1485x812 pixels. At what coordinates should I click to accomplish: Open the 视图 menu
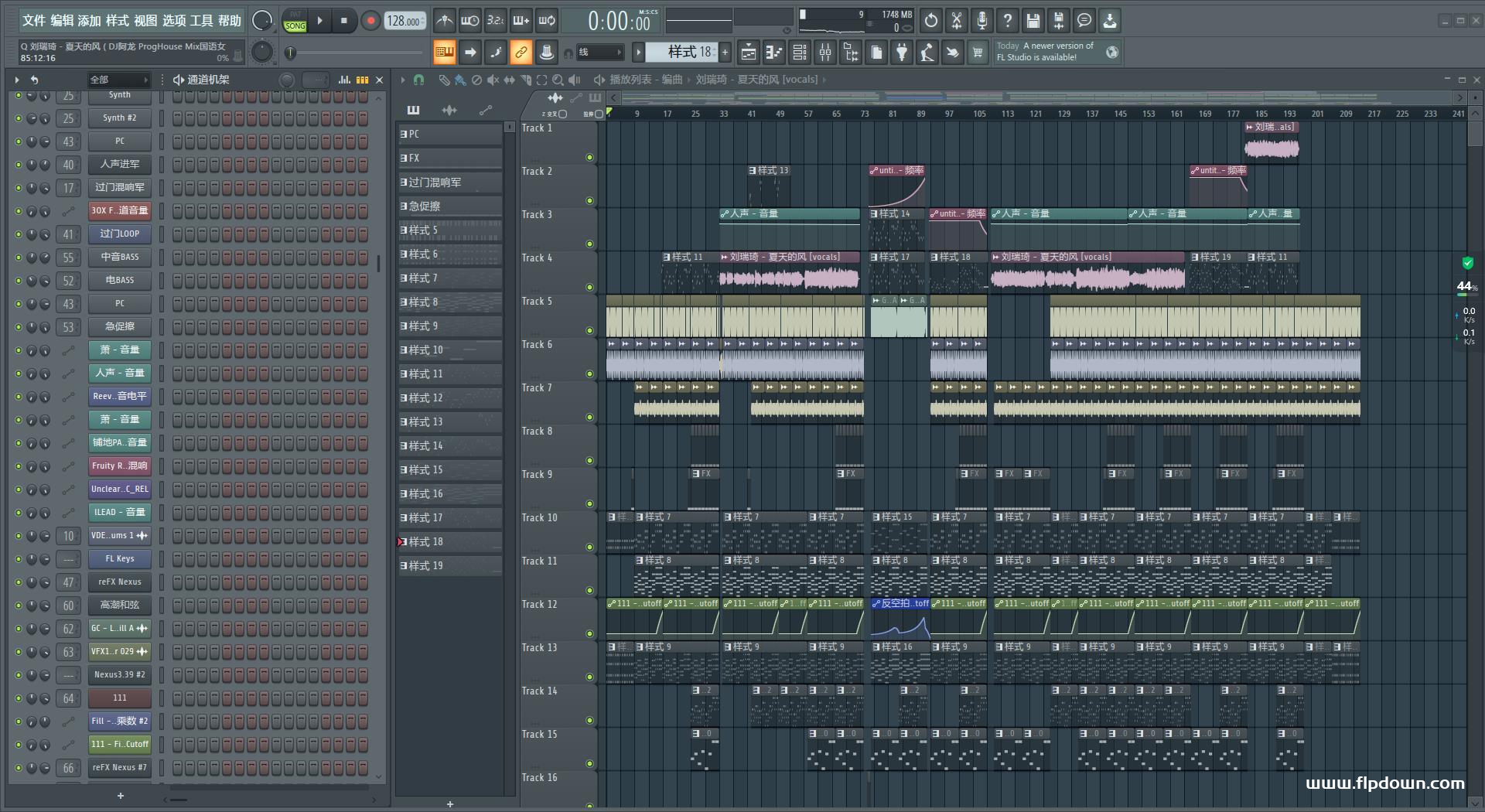[145, 21]
